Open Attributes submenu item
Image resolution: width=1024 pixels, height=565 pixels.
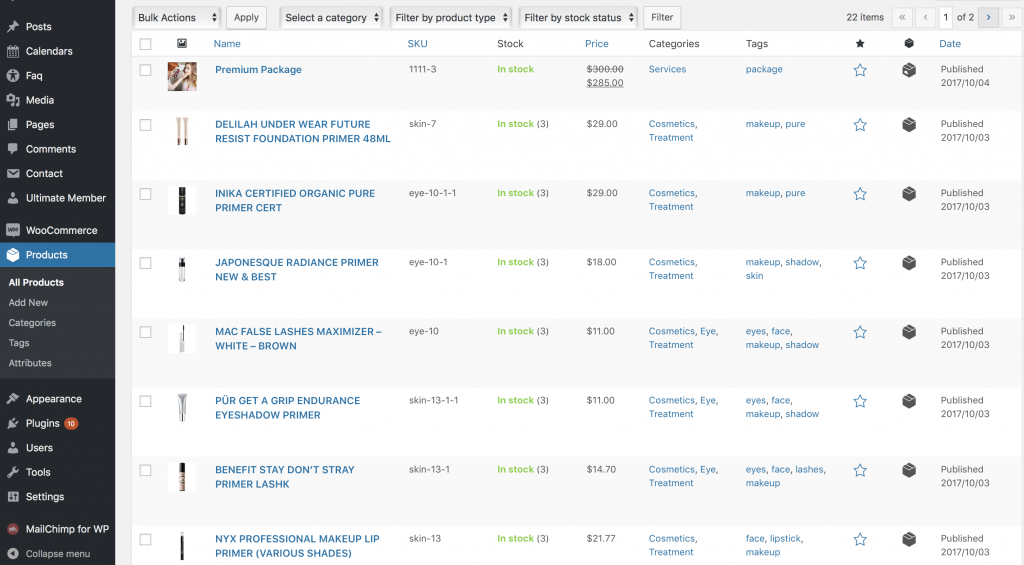30,363
